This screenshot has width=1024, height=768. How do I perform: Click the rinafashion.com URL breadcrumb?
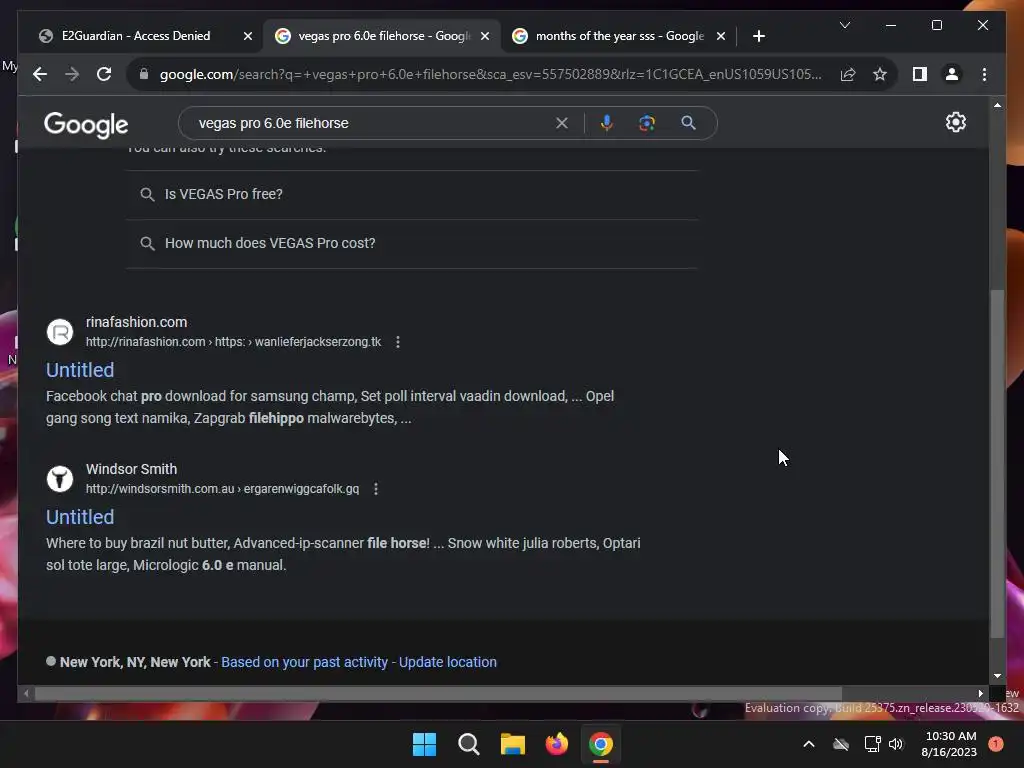click(x=233, y=342)
